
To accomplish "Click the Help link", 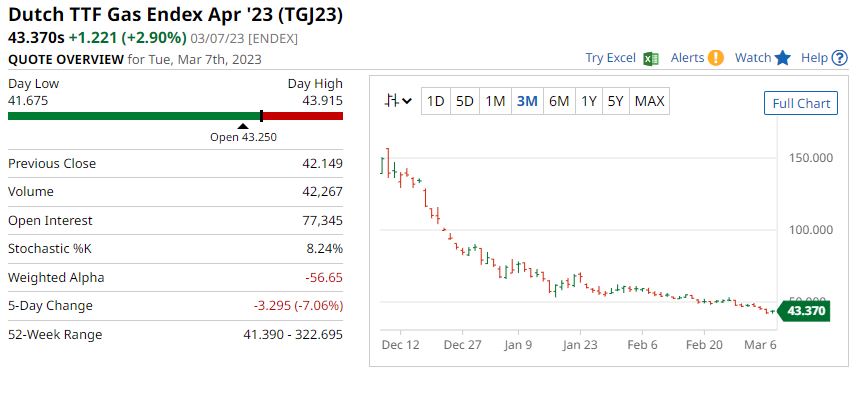I will 814,58.
